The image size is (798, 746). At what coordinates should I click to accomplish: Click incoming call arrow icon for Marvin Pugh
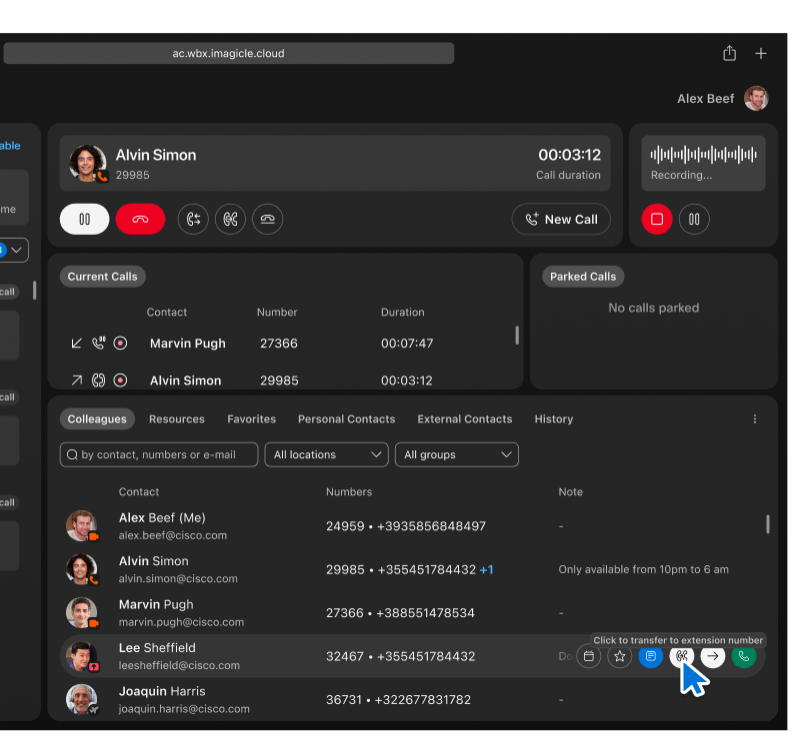click(x=76, y=343)
